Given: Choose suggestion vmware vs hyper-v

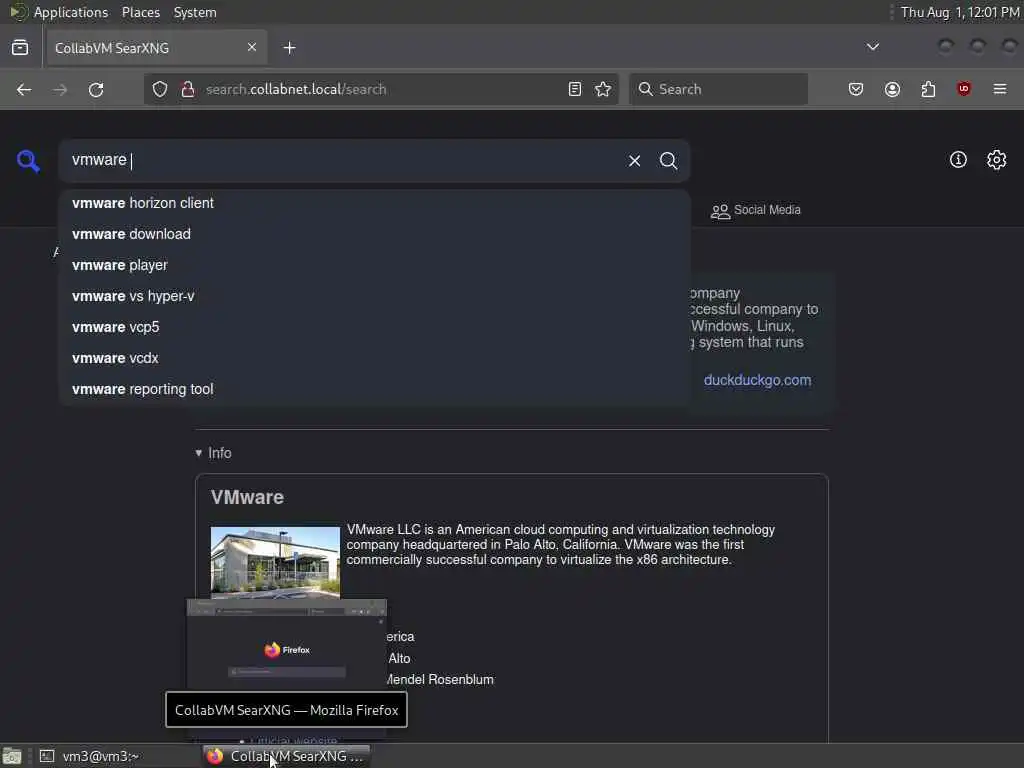Looking at the screenshot, I should point(375,296).
